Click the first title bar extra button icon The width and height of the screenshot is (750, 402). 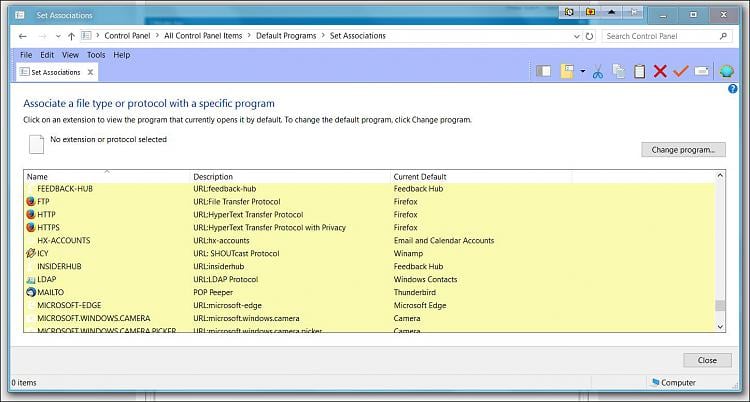(569, 12)
